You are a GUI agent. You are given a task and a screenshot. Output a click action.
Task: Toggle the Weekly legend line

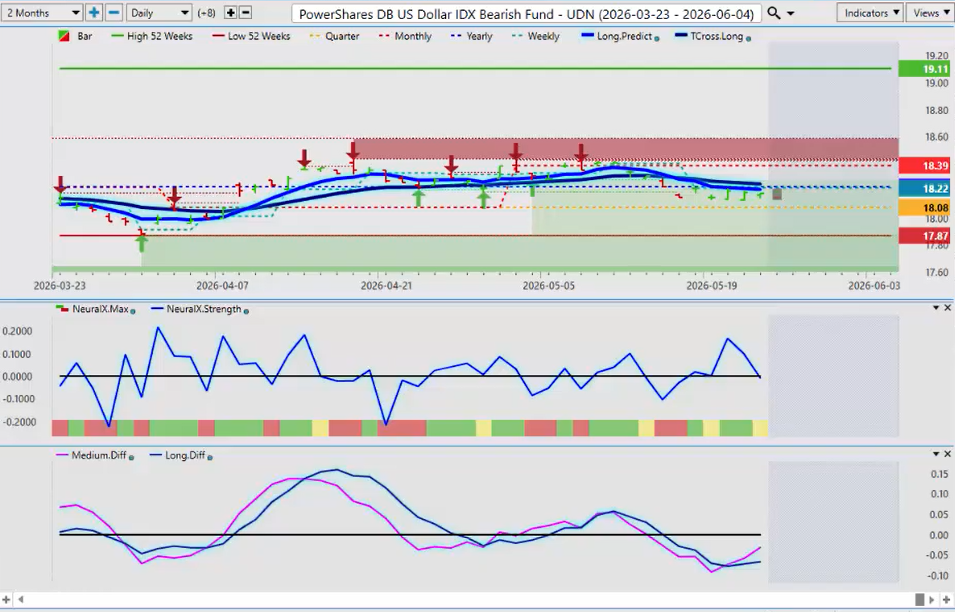click(x=535, y=36)
